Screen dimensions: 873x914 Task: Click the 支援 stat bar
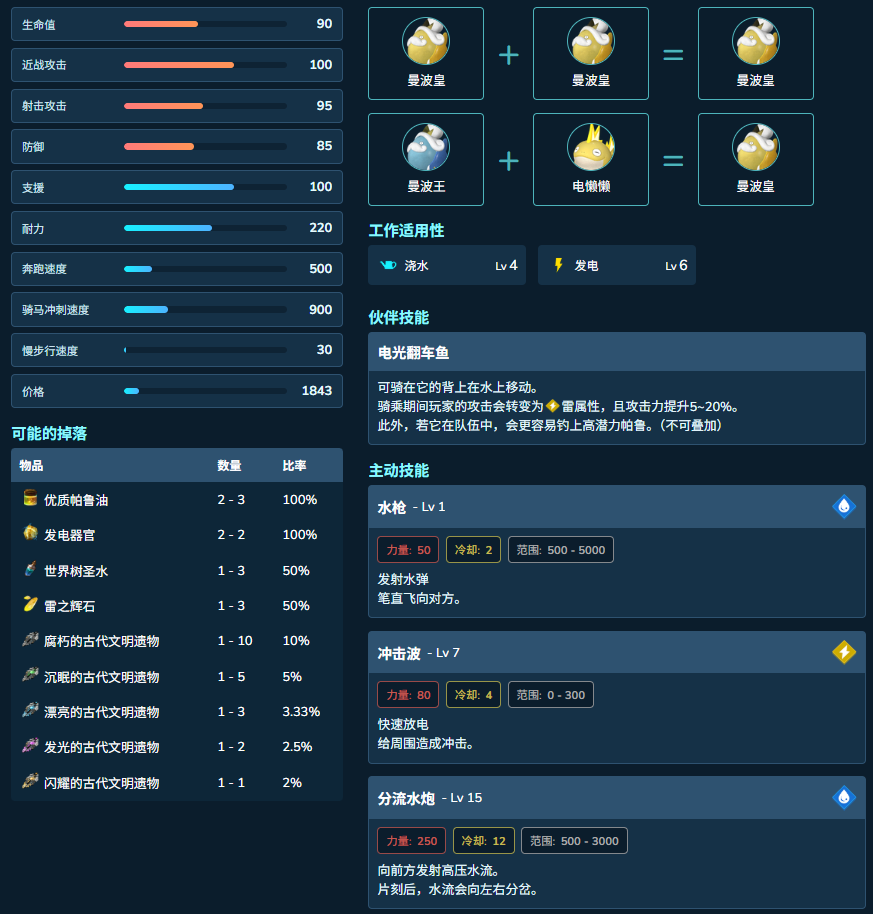205,187
